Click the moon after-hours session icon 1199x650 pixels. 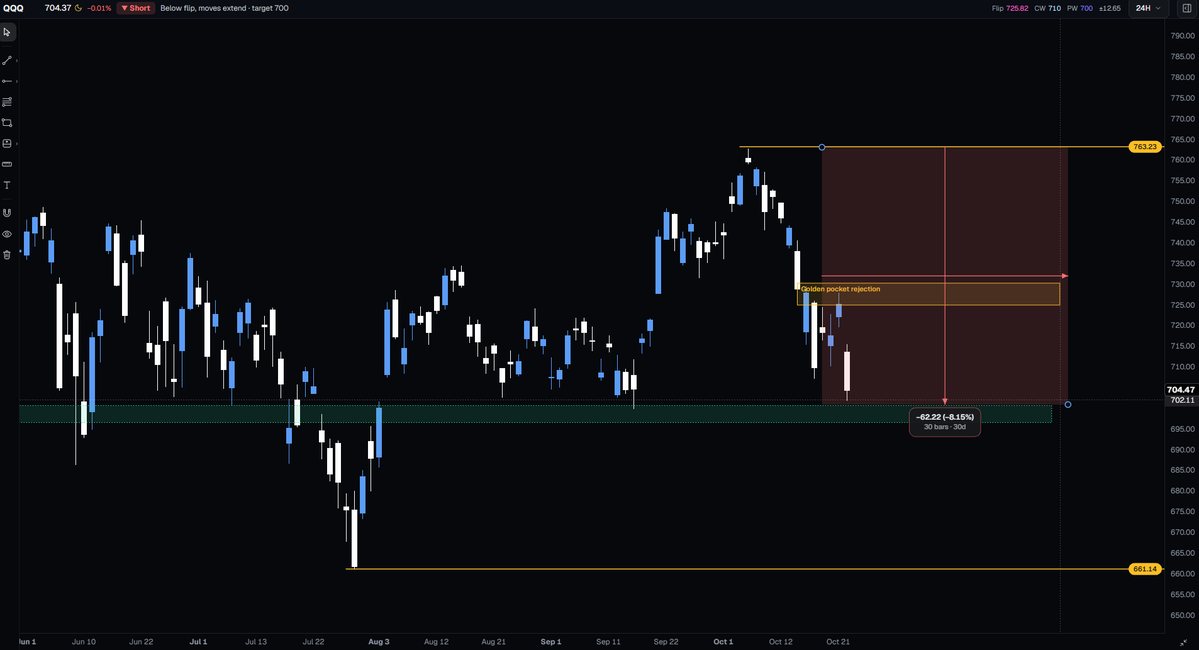pyautogui.click(x=78, y=8)
